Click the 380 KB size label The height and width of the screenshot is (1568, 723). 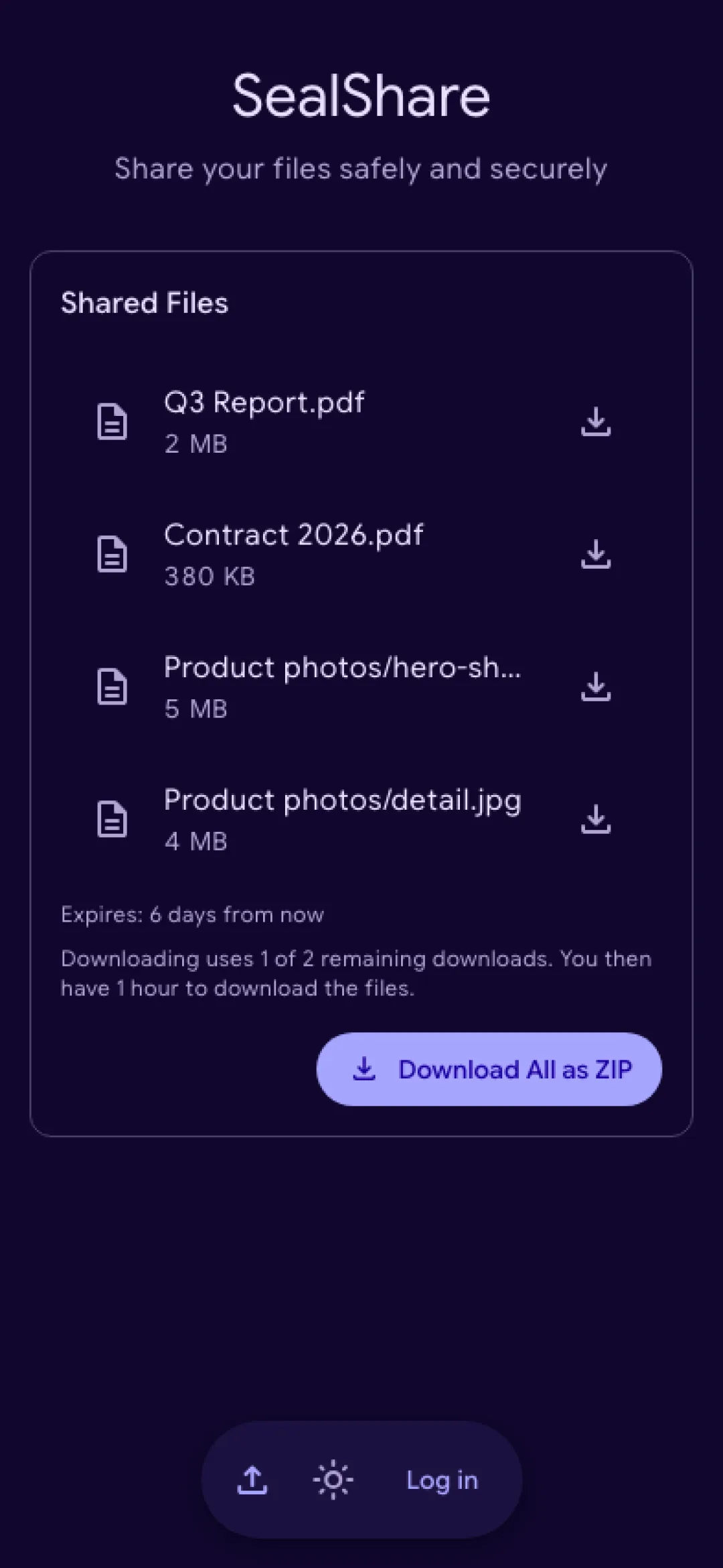point(210,576)
